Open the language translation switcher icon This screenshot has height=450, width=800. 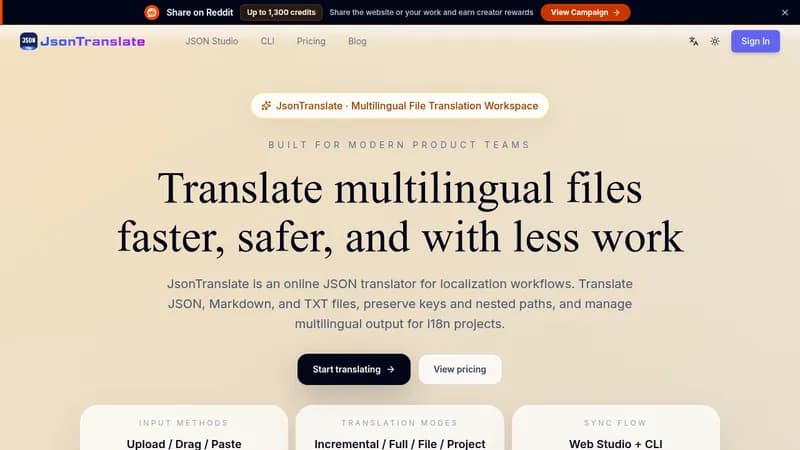point(693,41)
